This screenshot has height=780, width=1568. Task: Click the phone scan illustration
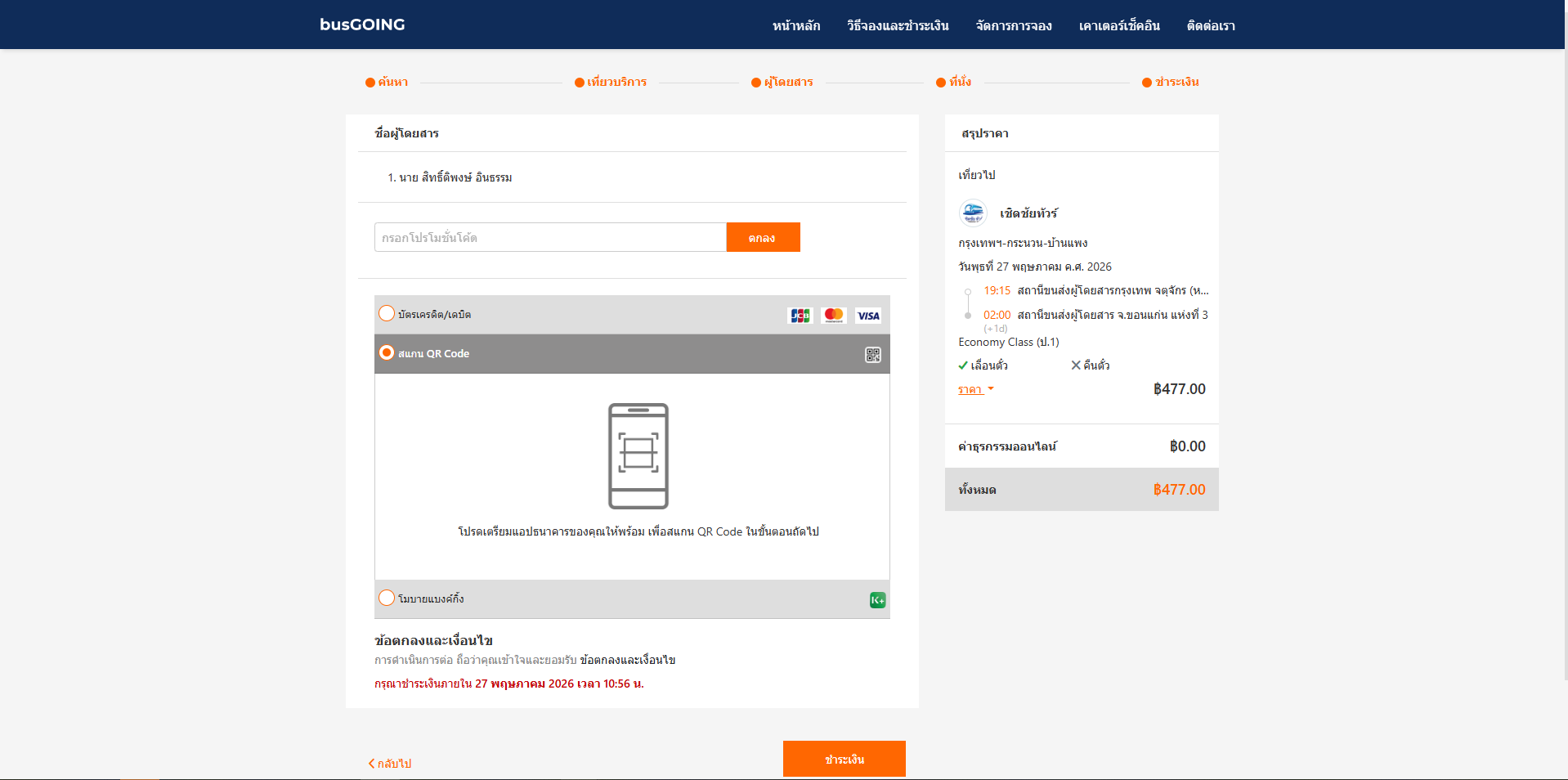(x=638, y=456)
